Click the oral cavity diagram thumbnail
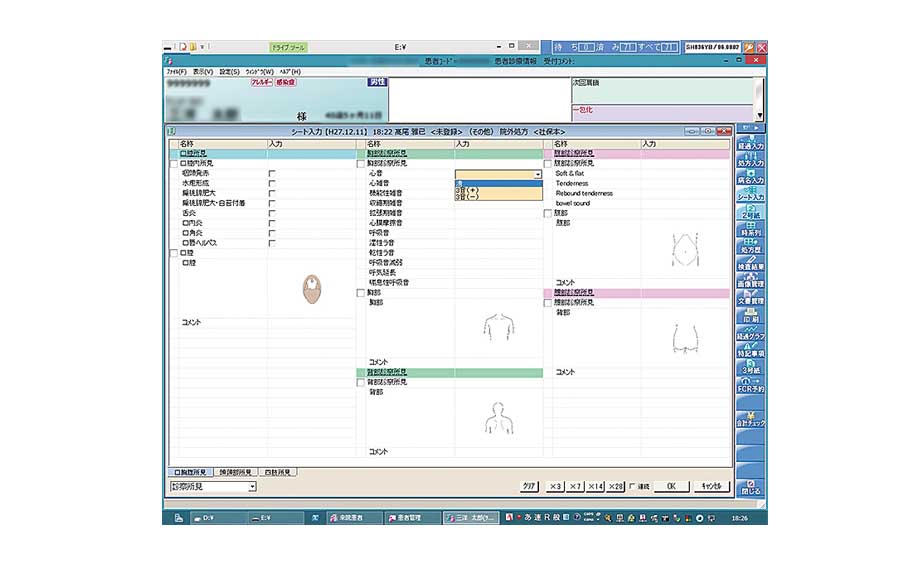This screenshot has height=568, width=920. pos(314,288)
